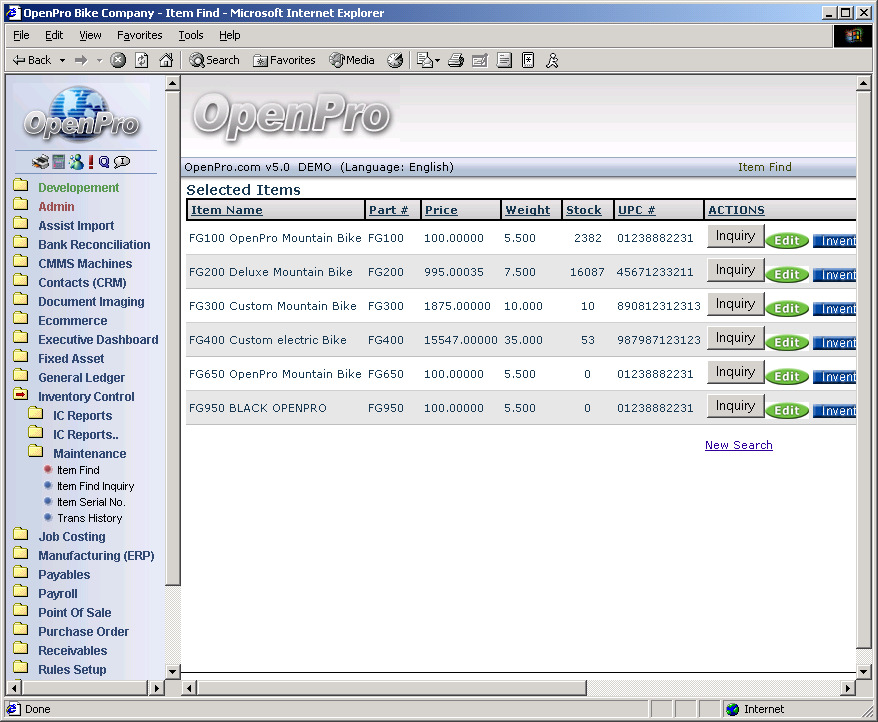Screen dimensions: 878x722
Task: Open the calculator icon in sidebar
Action: pyautogui.click(x=58, y=162)
